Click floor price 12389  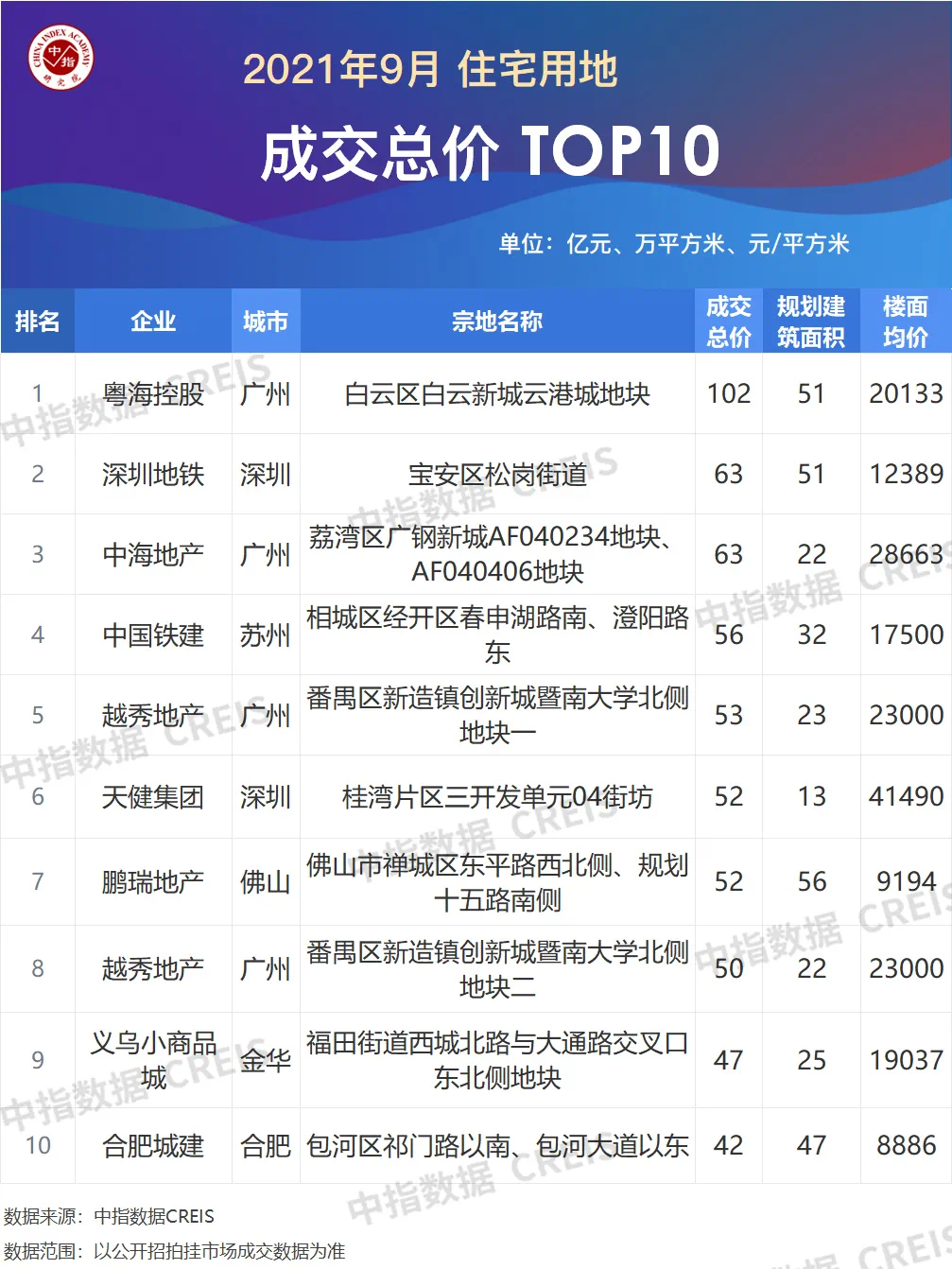point(906,475)
